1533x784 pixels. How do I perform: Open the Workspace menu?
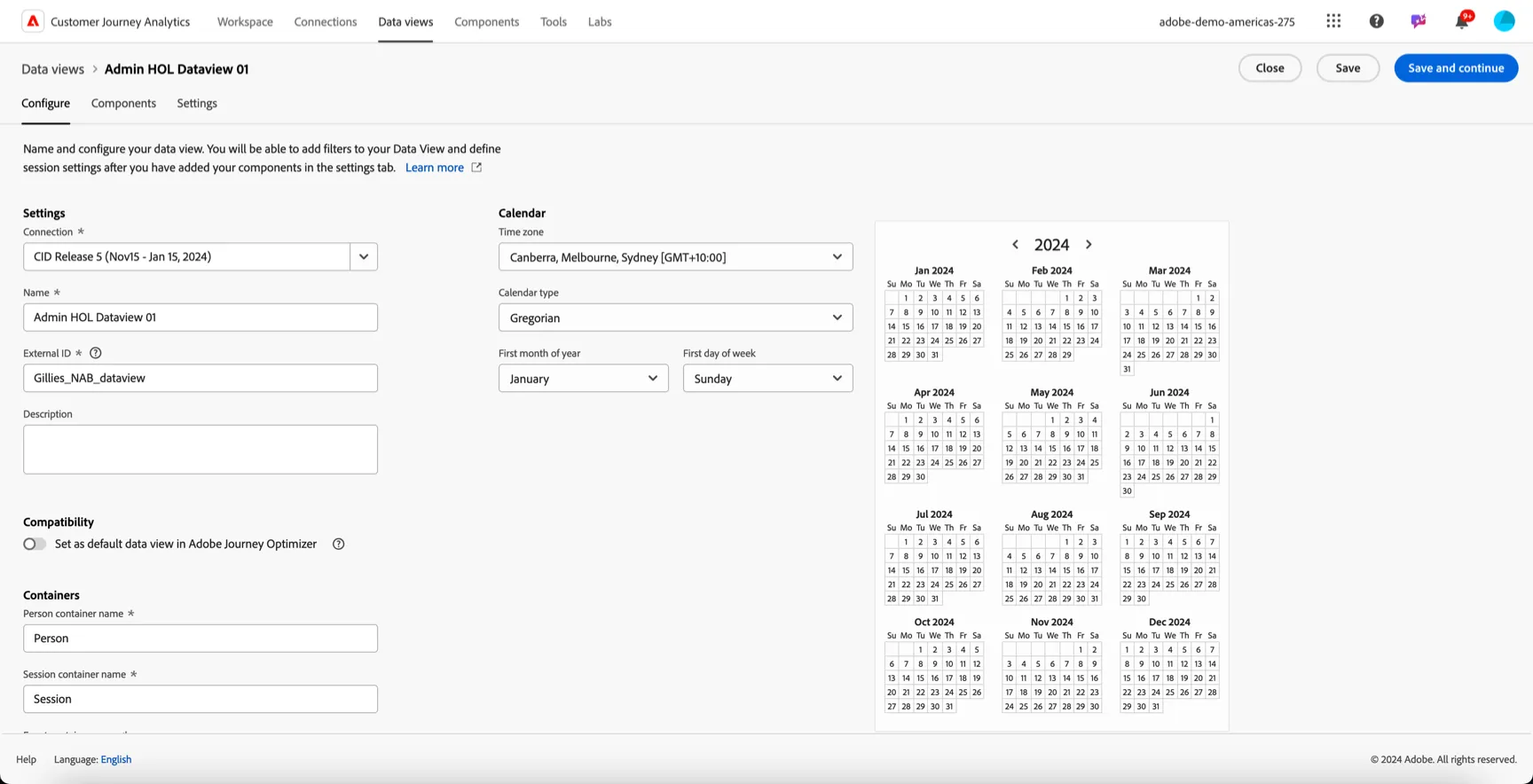(245, 21)
